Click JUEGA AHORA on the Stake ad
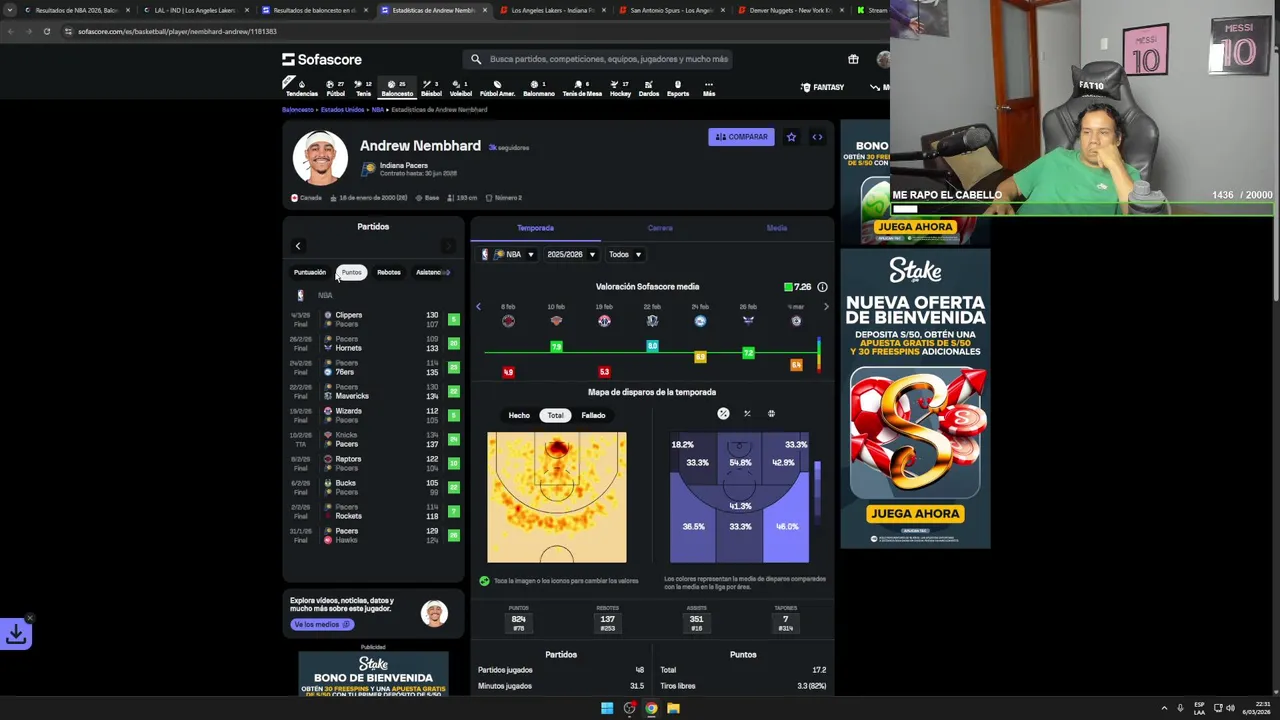Screen dimensions: 1280x720 click(915, 513)
